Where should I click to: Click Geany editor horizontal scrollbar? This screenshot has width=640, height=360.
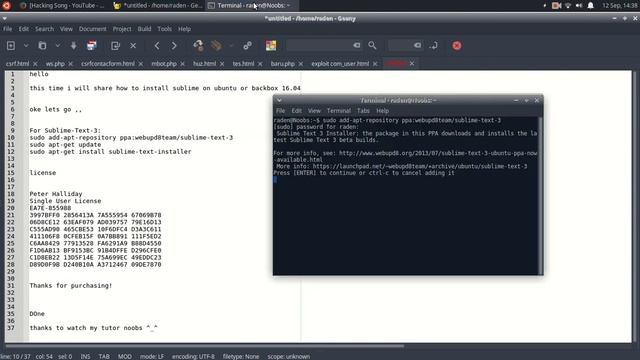point(204,346)
